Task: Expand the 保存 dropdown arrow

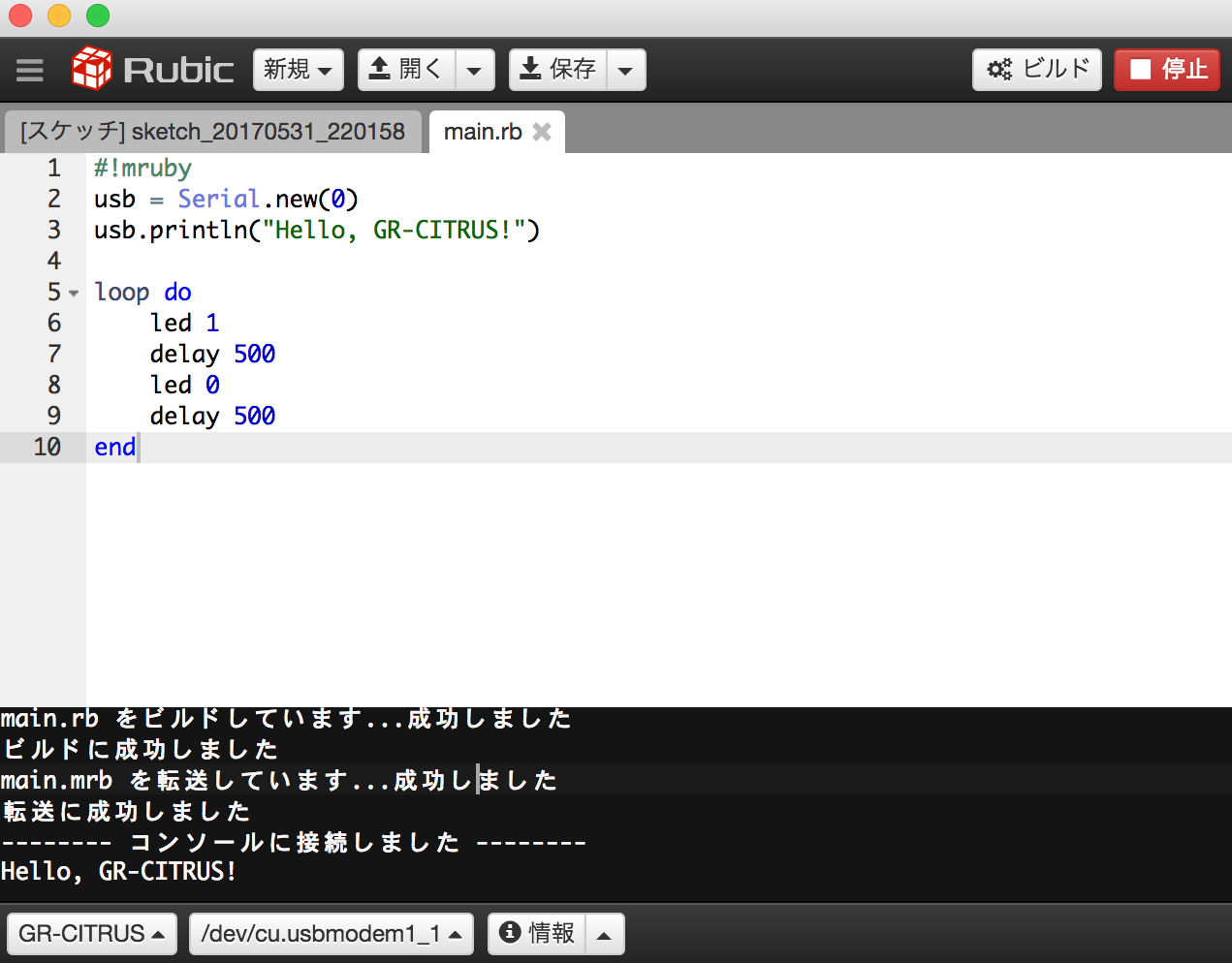Action: pos(626,70)
